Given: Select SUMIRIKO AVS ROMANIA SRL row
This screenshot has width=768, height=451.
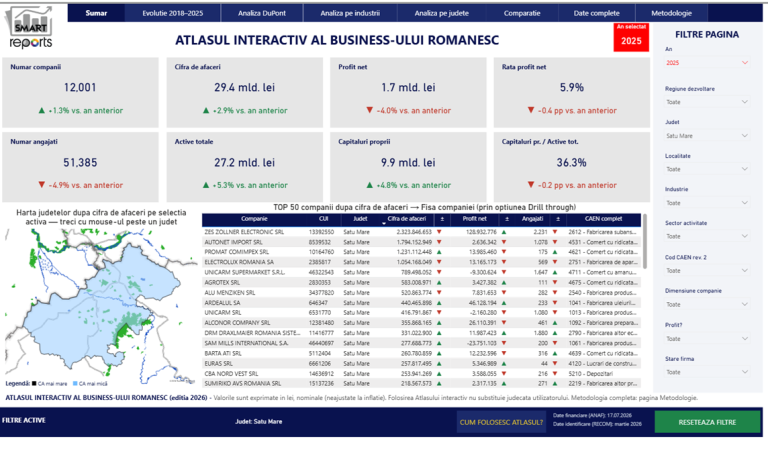Looking at the screenshot, I should 421,384.
